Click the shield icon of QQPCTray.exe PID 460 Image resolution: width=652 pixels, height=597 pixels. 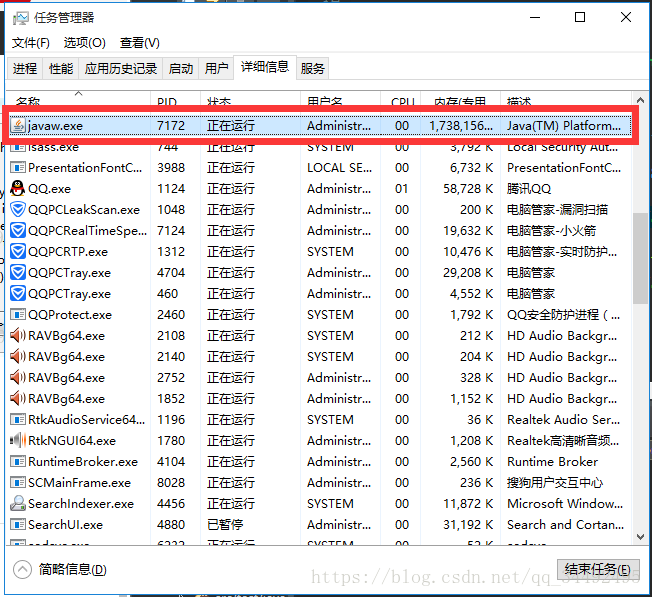coord(17,294)
